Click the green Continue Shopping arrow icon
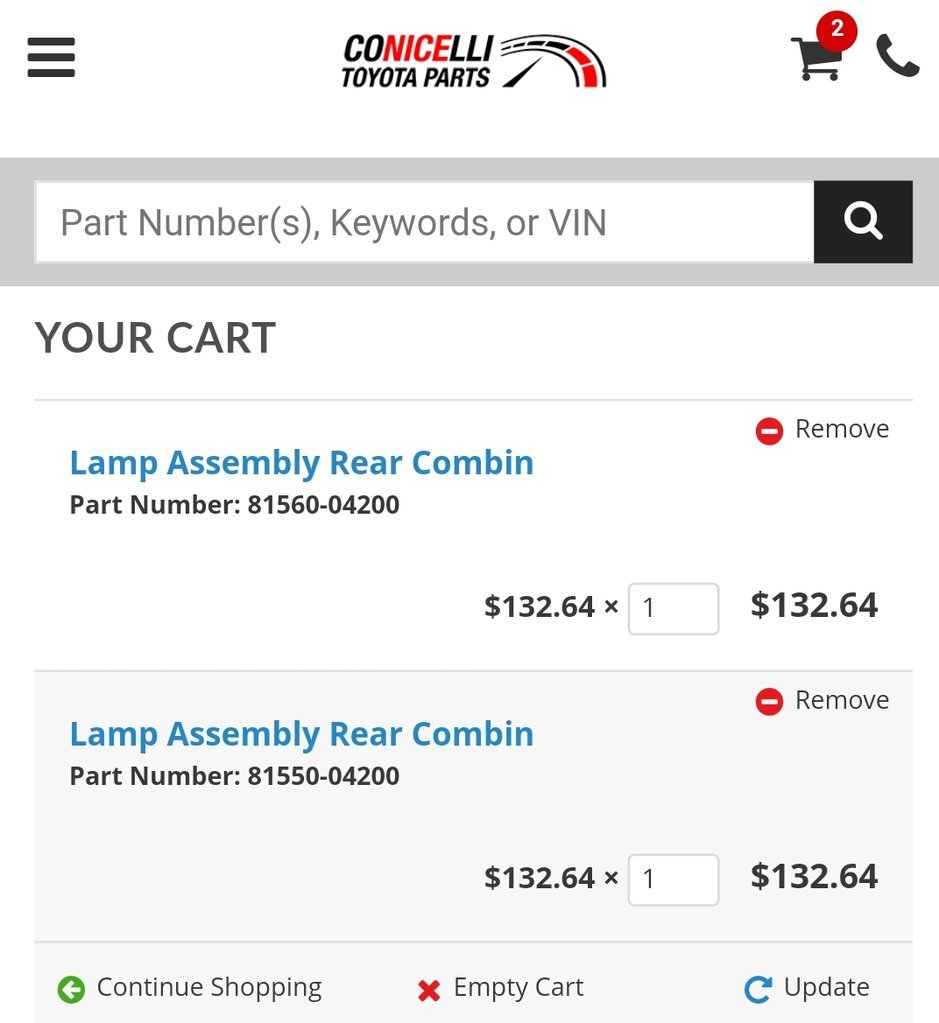 (x=71, y=989)
